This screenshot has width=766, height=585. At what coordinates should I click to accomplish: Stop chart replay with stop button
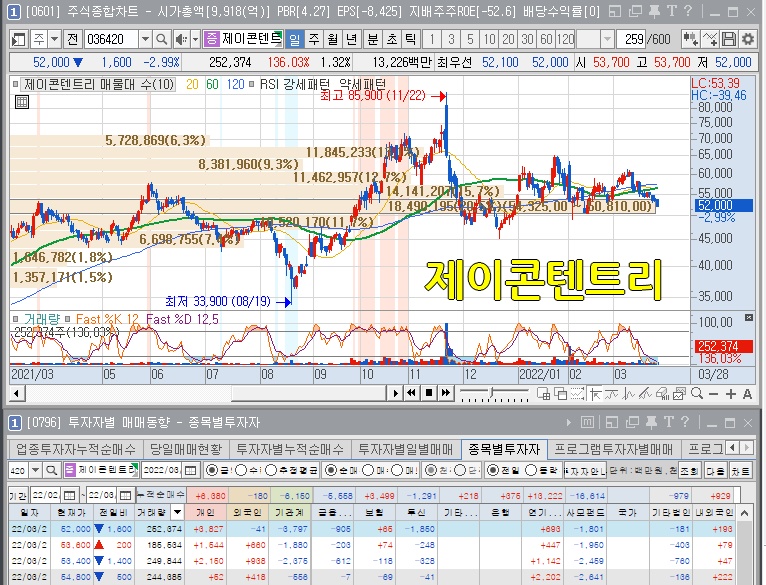429,393
